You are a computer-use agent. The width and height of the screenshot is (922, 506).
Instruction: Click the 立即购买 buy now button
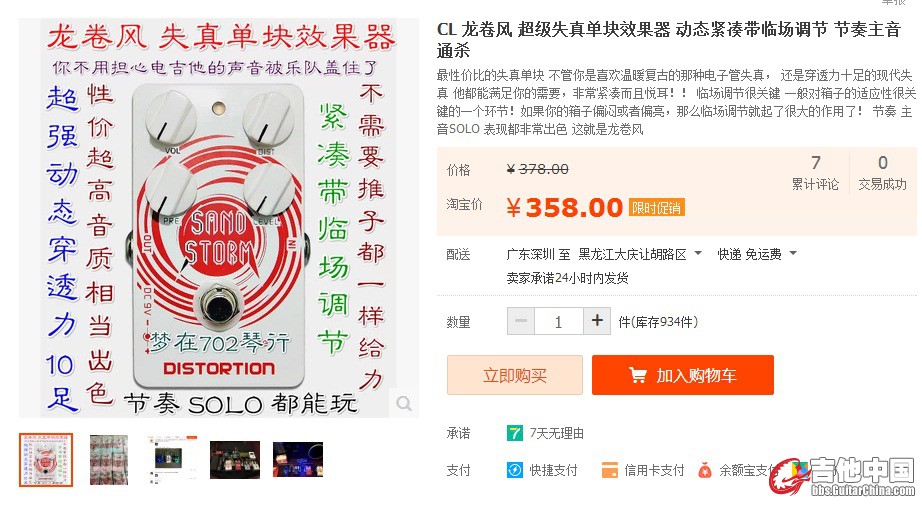tap(514, 376)
